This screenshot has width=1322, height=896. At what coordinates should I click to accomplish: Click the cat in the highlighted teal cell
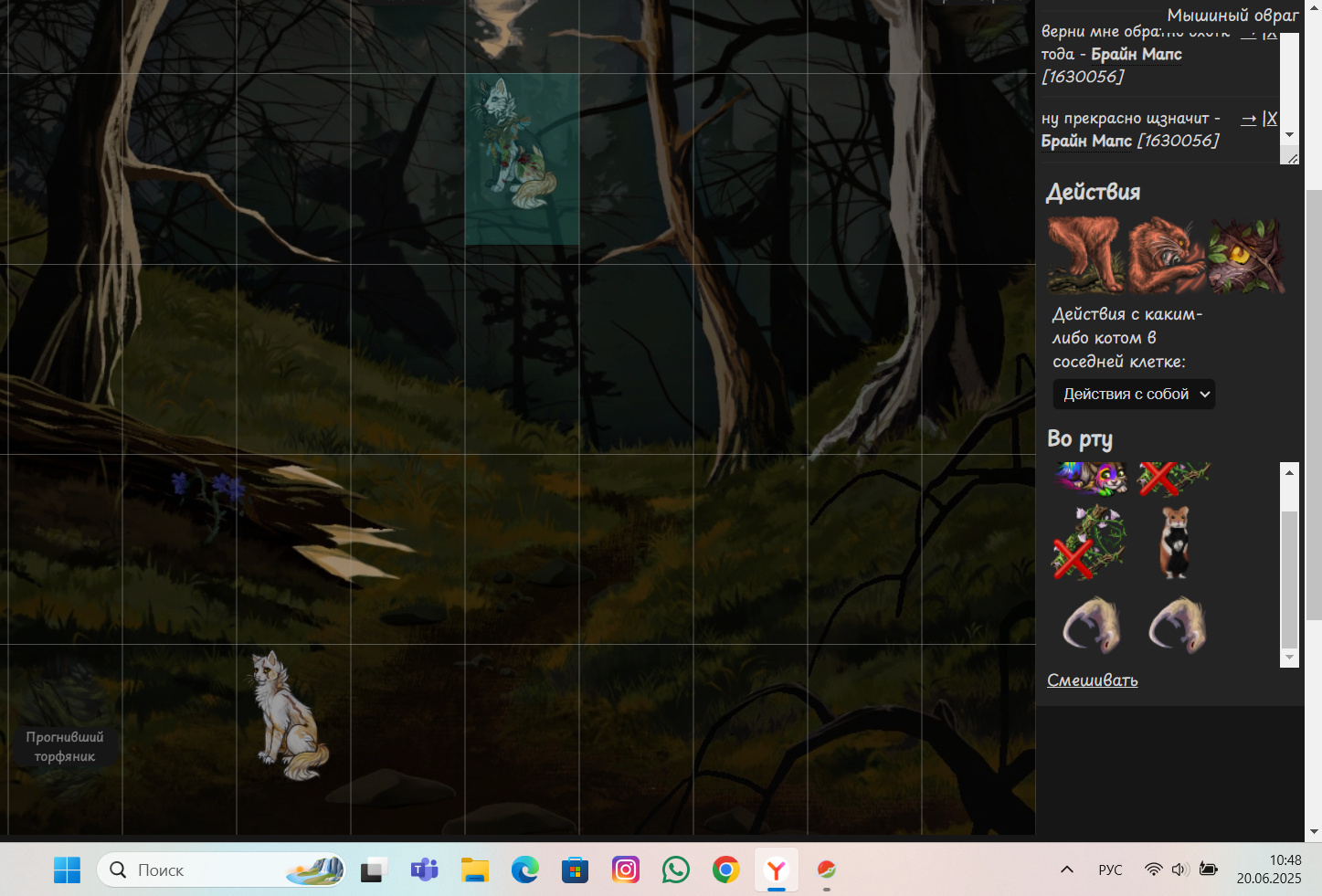coord(516,144)
